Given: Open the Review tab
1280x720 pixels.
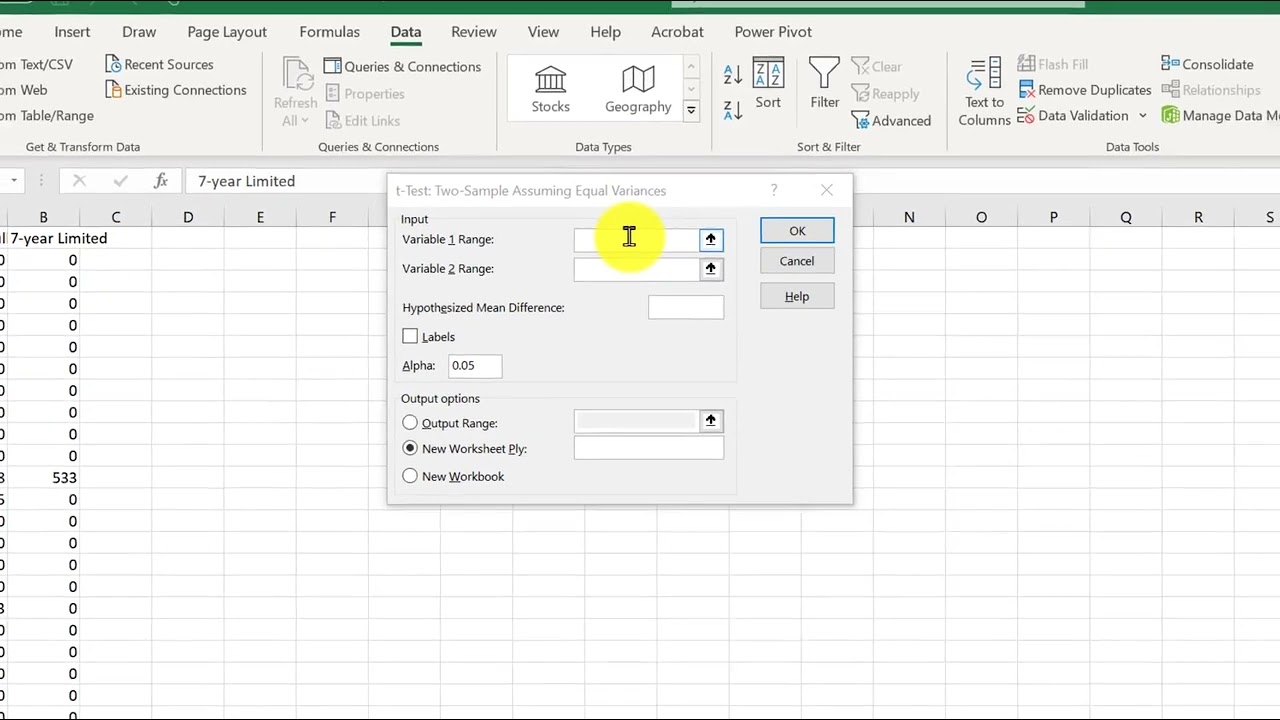Looking at the screenshot, I should coord(473,32).
